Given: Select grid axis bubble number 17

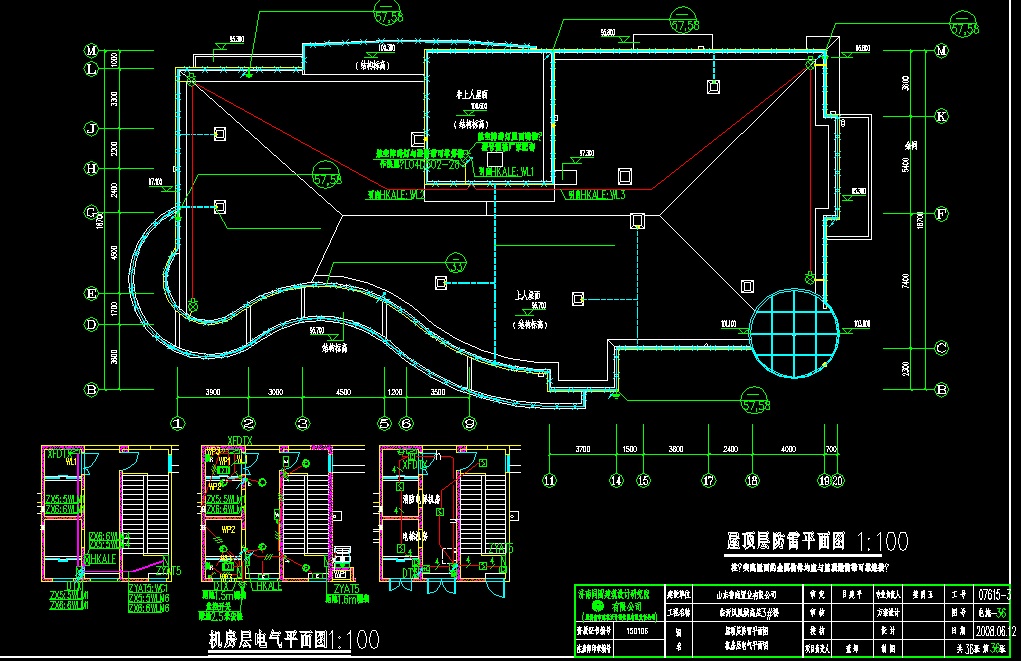Looking at the screenshot, I should [708, 481].
